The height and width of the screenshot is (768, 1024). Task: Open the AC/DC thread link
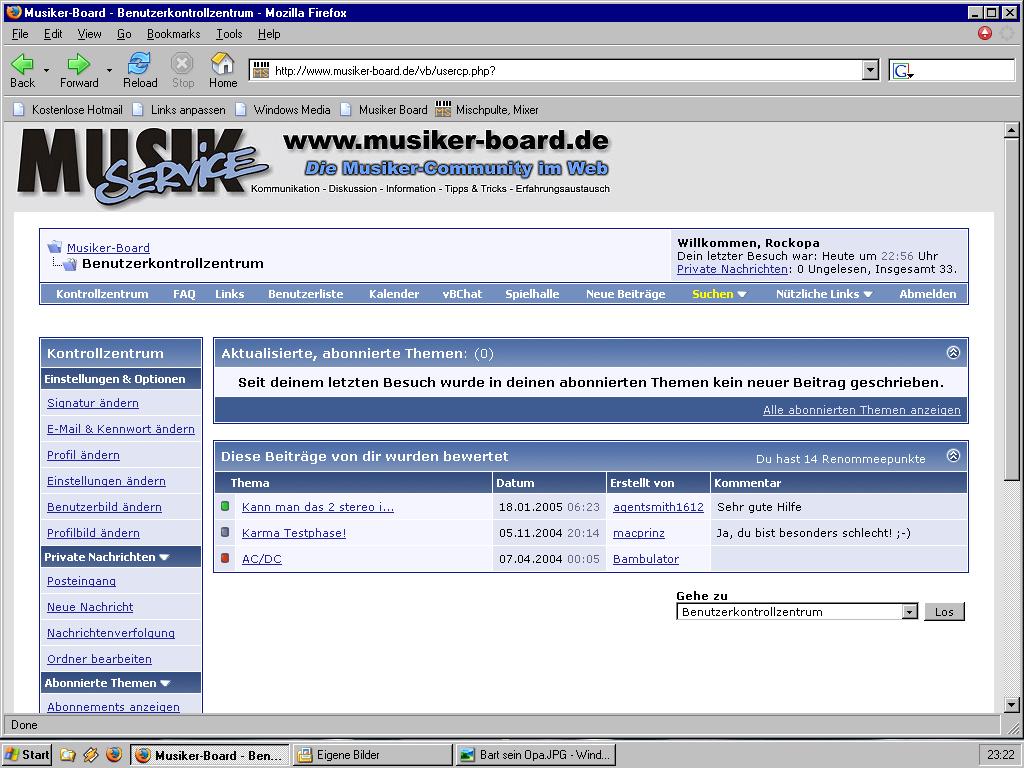tap(261, 559)
